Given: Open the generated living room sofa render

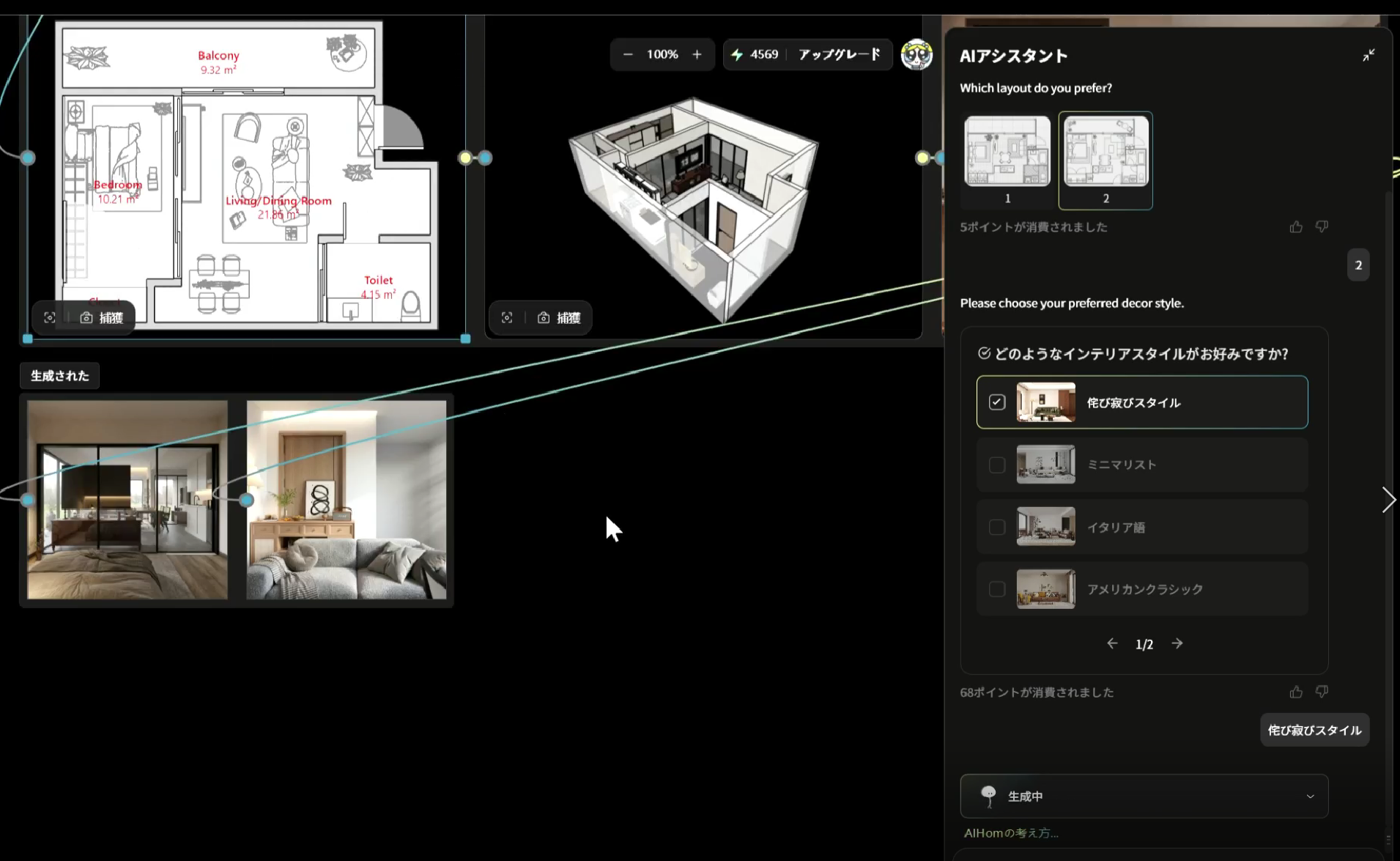Looking at the screenshot, I should tap(347, 500).
